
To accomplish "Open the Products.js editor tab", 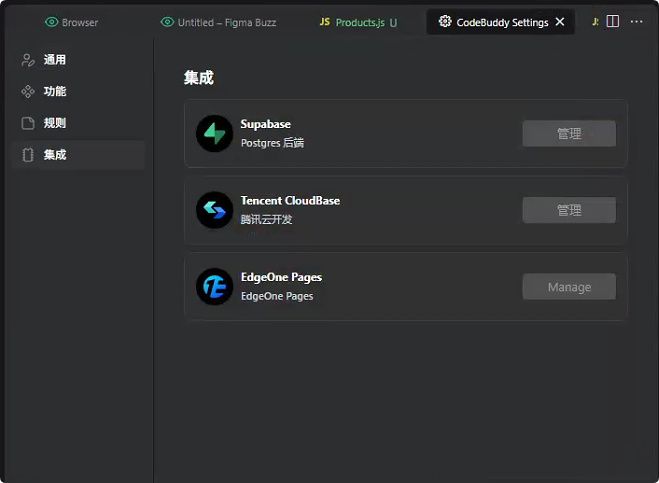I will [358, 22].
